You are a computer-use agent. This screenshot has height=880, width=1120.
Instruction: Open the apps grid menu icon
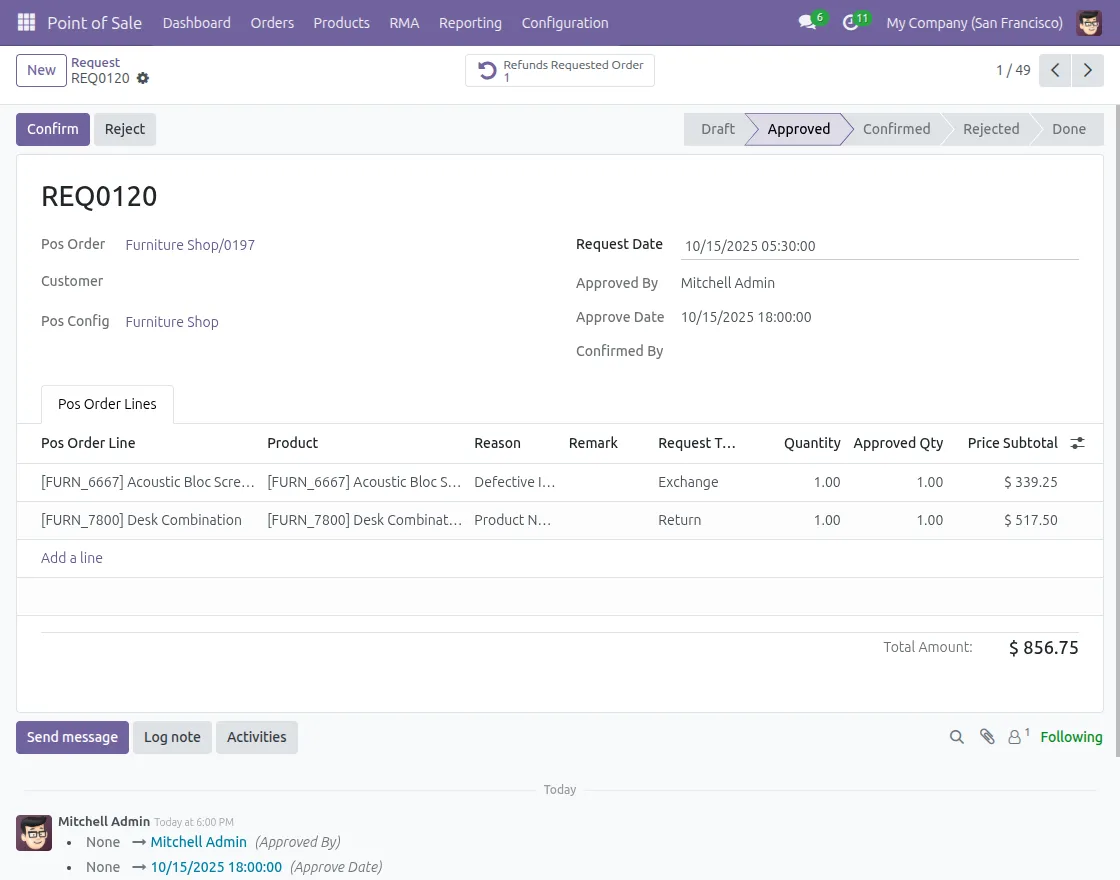(x=26, y=22)
